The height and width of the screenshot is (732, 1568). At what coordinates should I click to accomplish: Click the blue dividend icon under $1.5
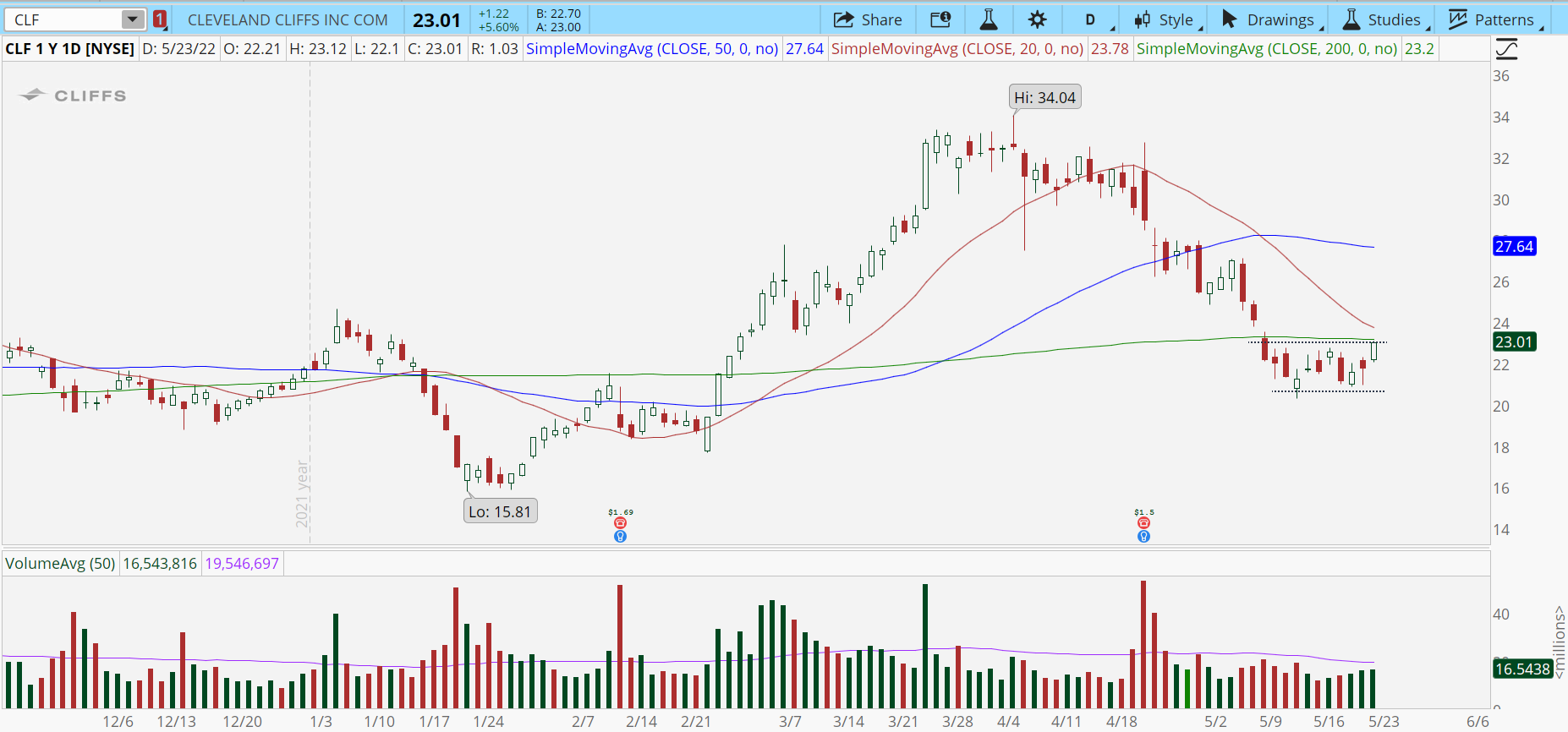1143,536
